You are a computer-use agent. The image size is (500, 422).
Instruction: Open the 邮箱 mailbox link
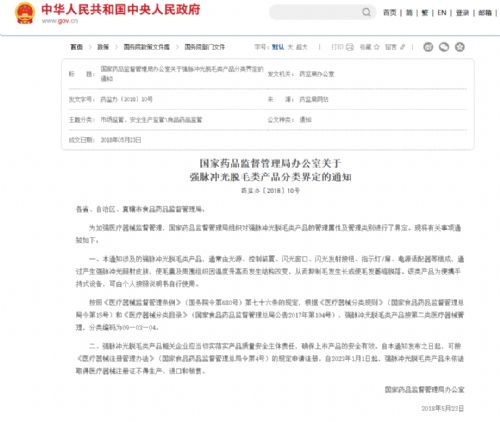coord(485,13)
